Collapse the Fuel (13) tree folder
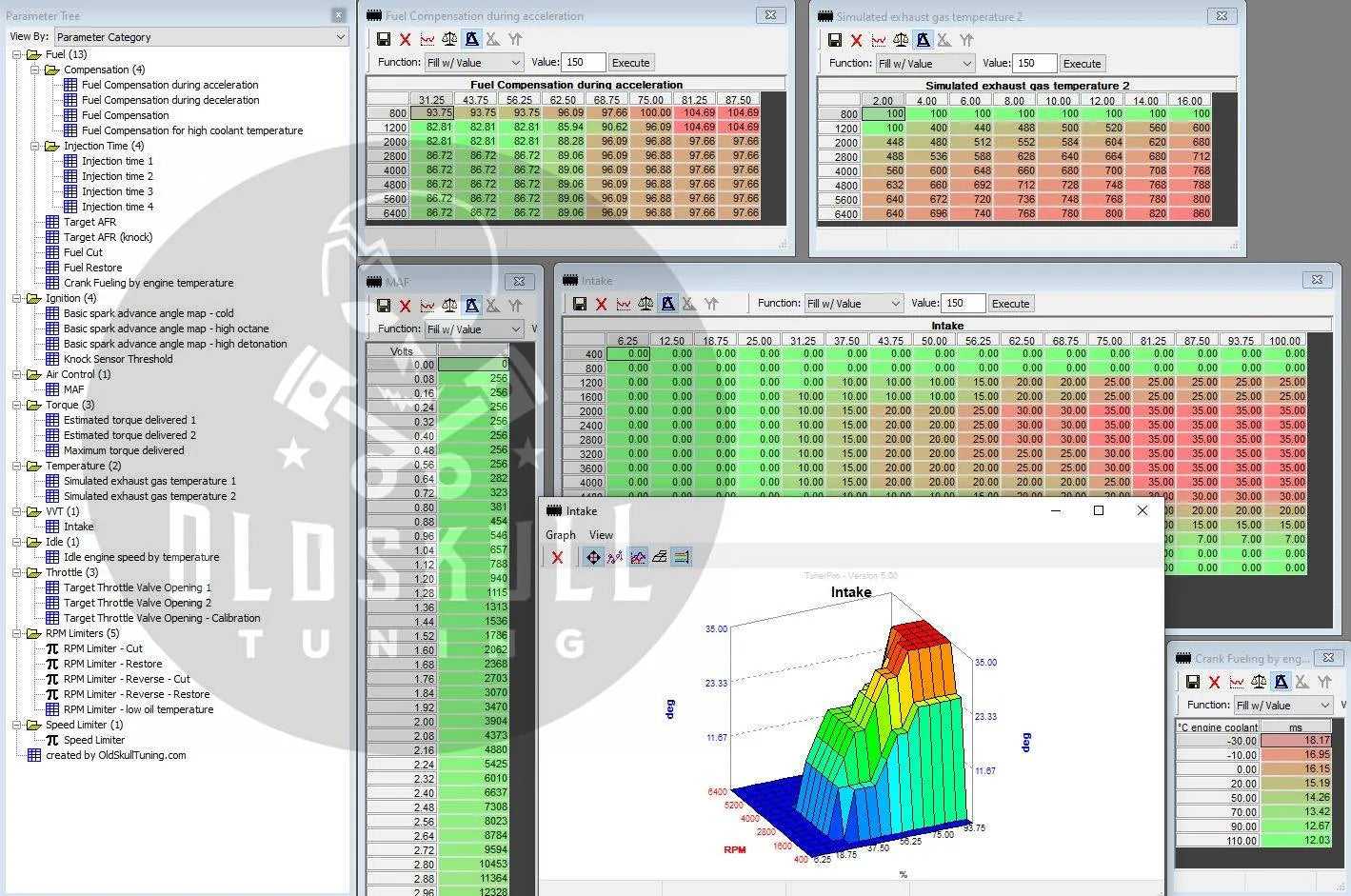The height and width of the screenshot is (896, 1351). tap(17, 54)
